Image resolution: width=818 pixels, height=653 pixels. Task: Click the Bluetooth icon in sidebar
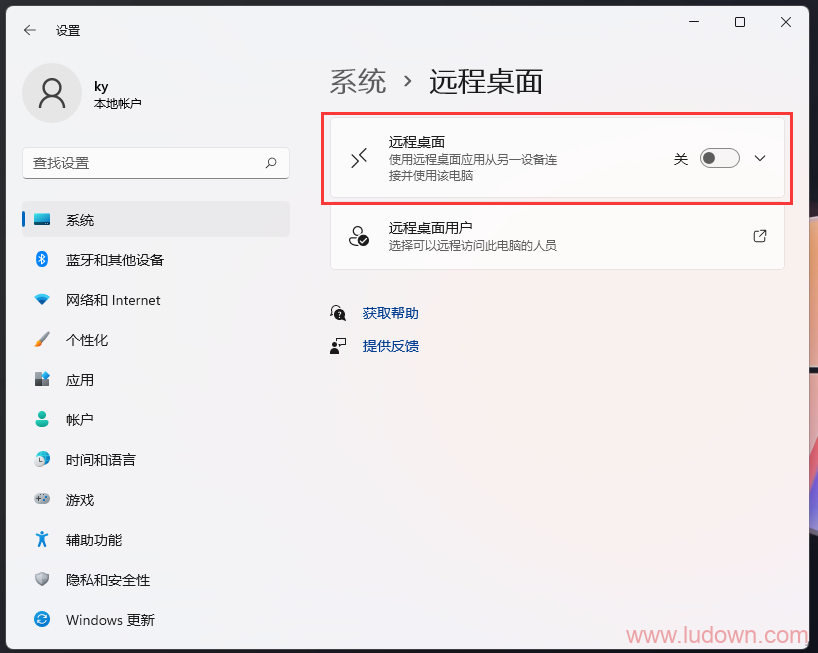42,259
